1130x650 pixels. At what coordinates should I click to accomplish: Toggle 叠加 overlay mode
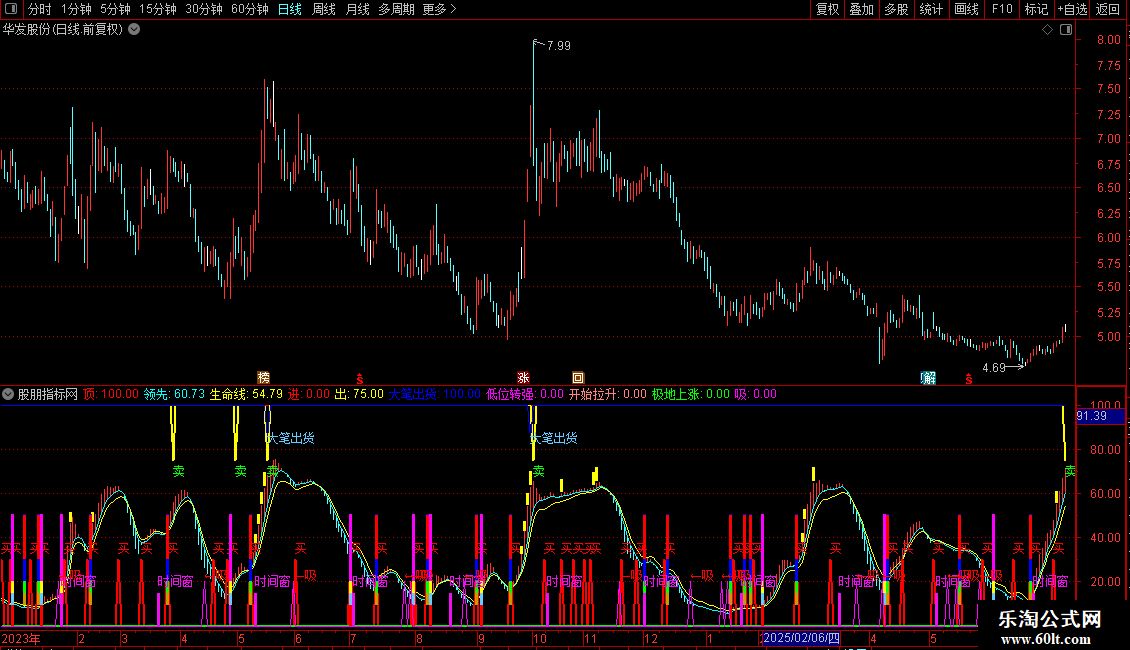pos(861,9)
